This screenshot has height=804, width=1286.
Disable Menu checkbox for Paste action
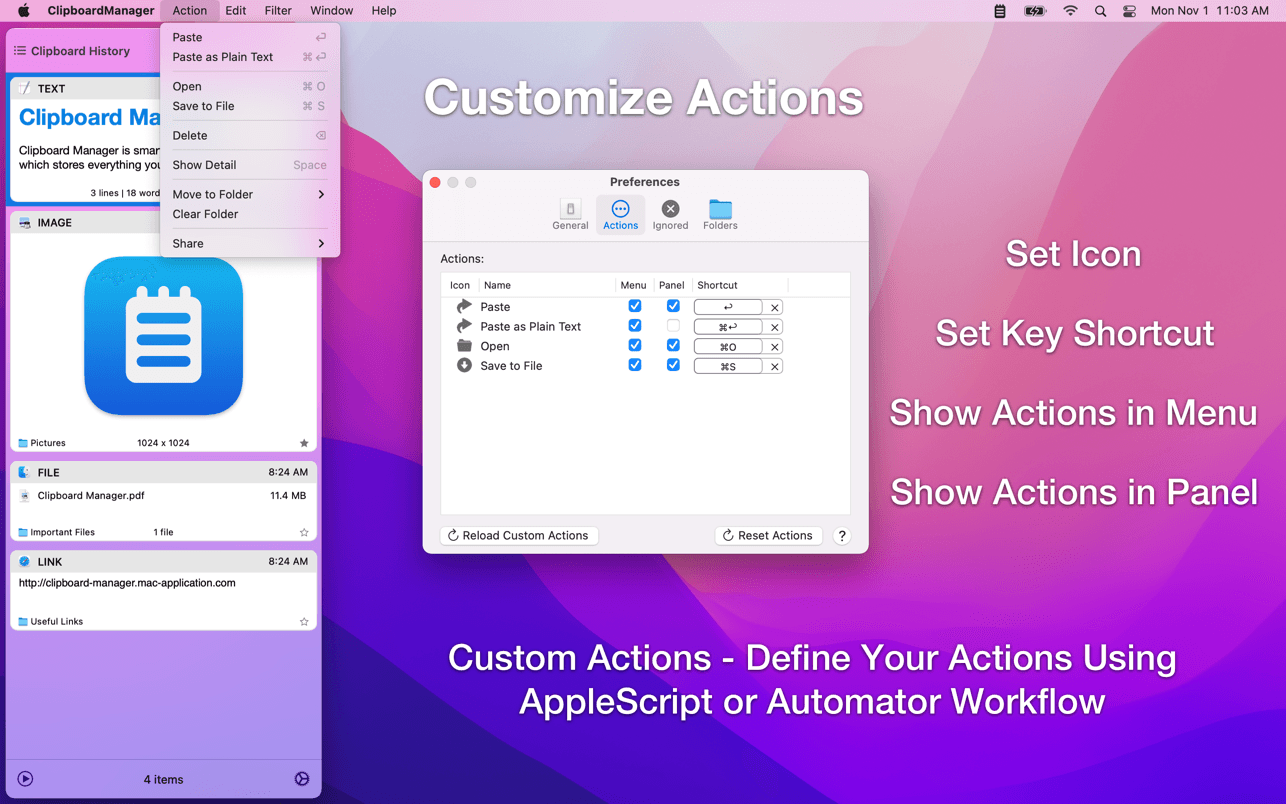pyautogui.click(x=634, y=306)
